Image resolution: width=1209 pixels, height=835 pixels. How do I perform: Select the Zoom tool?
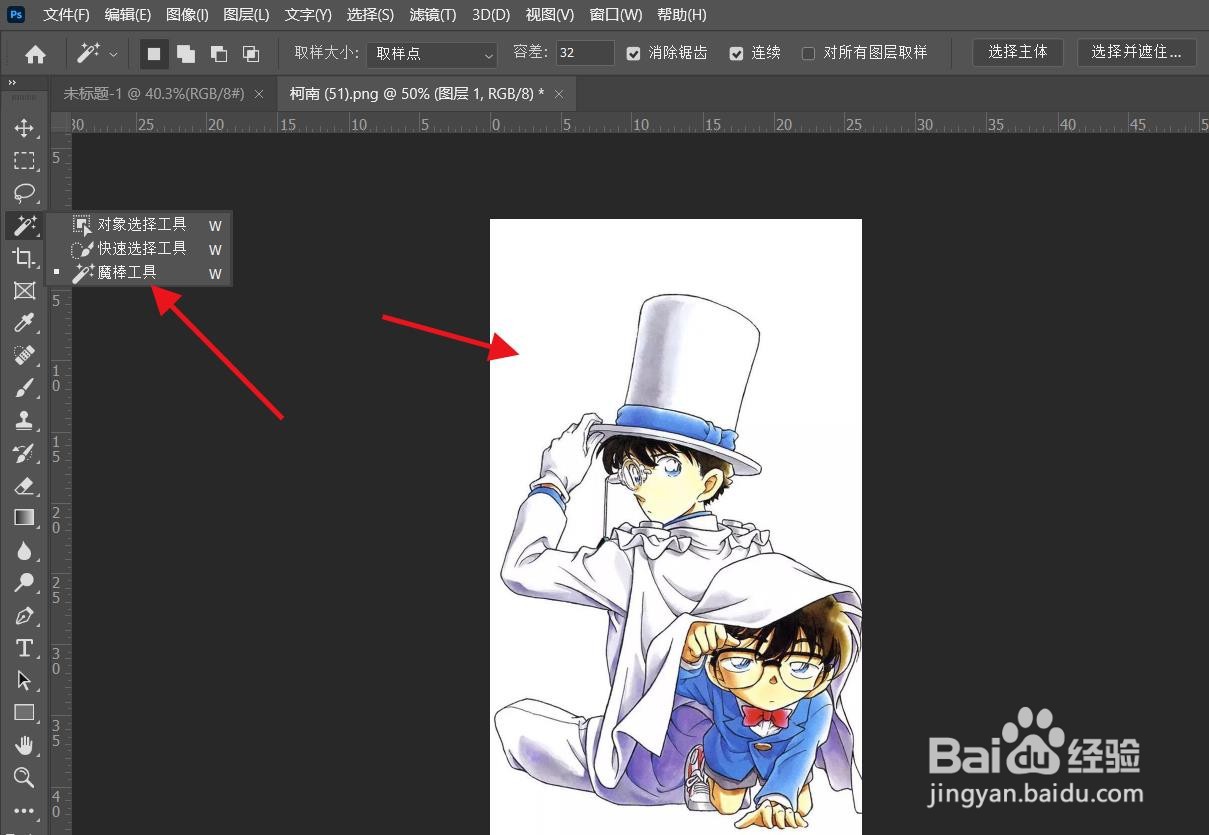coord(24,777)
